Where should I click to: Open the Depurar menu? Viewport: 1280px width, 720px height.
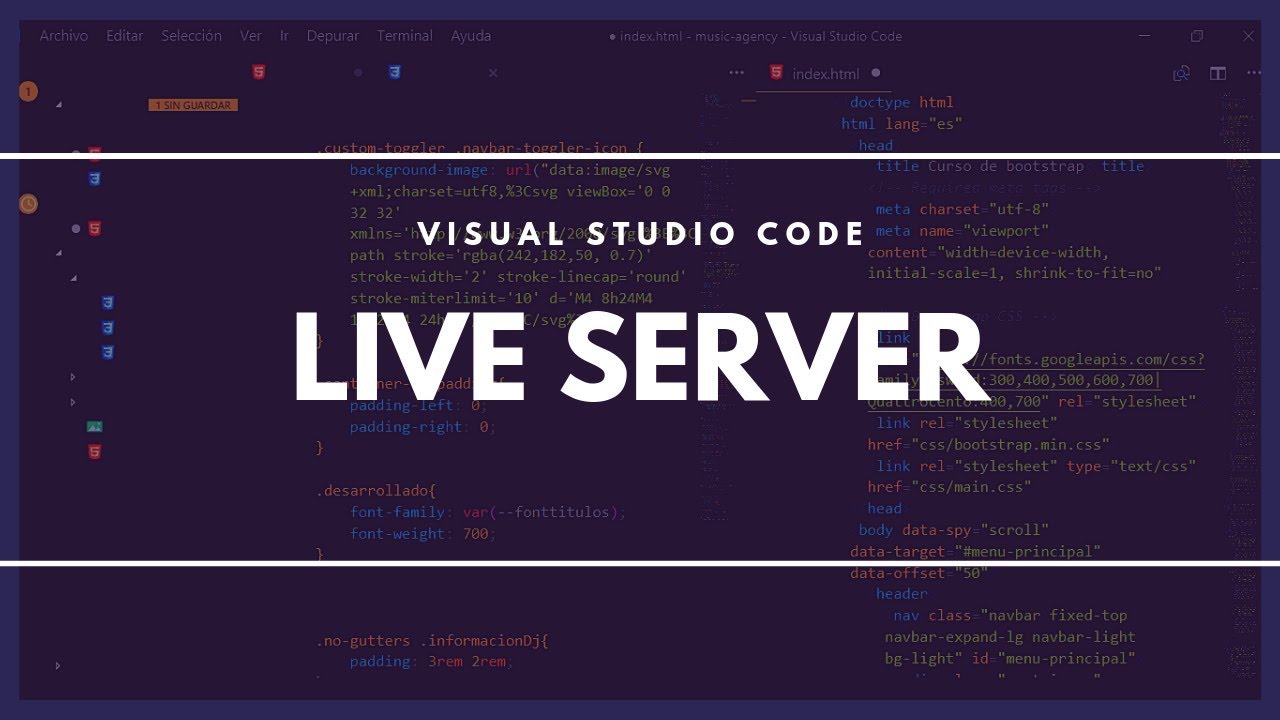pyautogui.click(x=333, y=36)
